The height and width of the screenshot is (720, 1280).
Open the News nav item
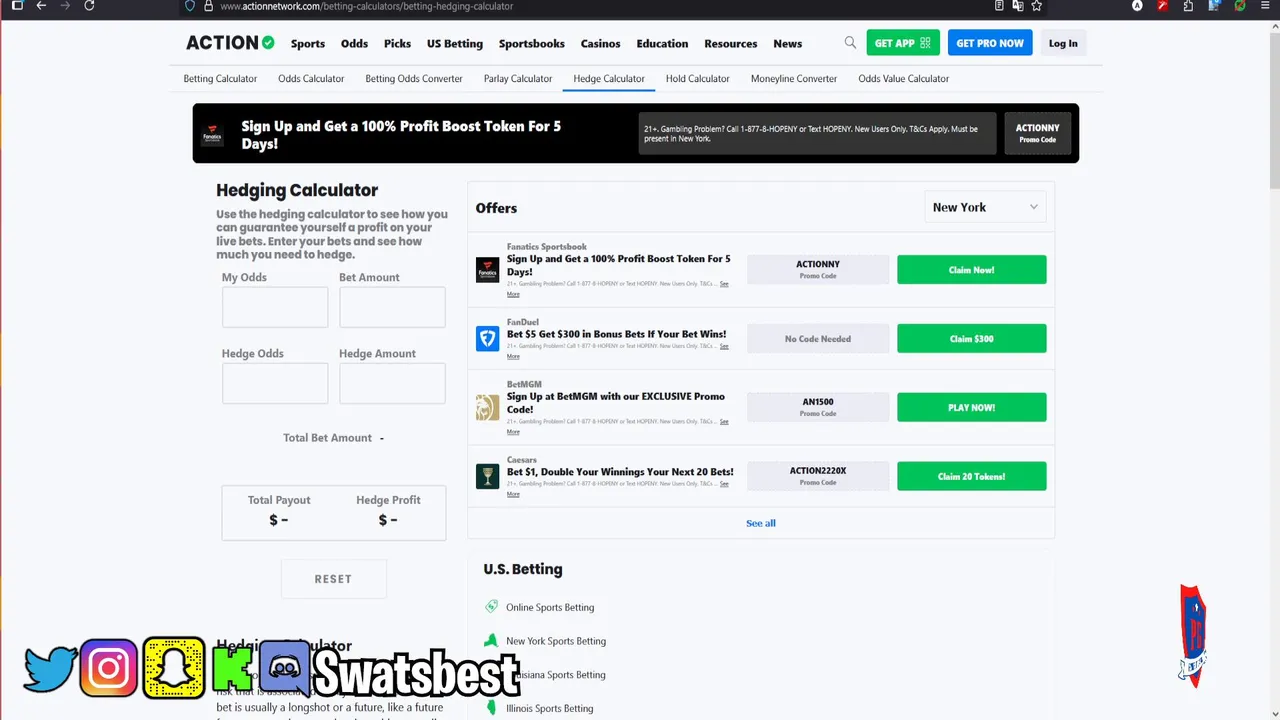pos(788,44)
